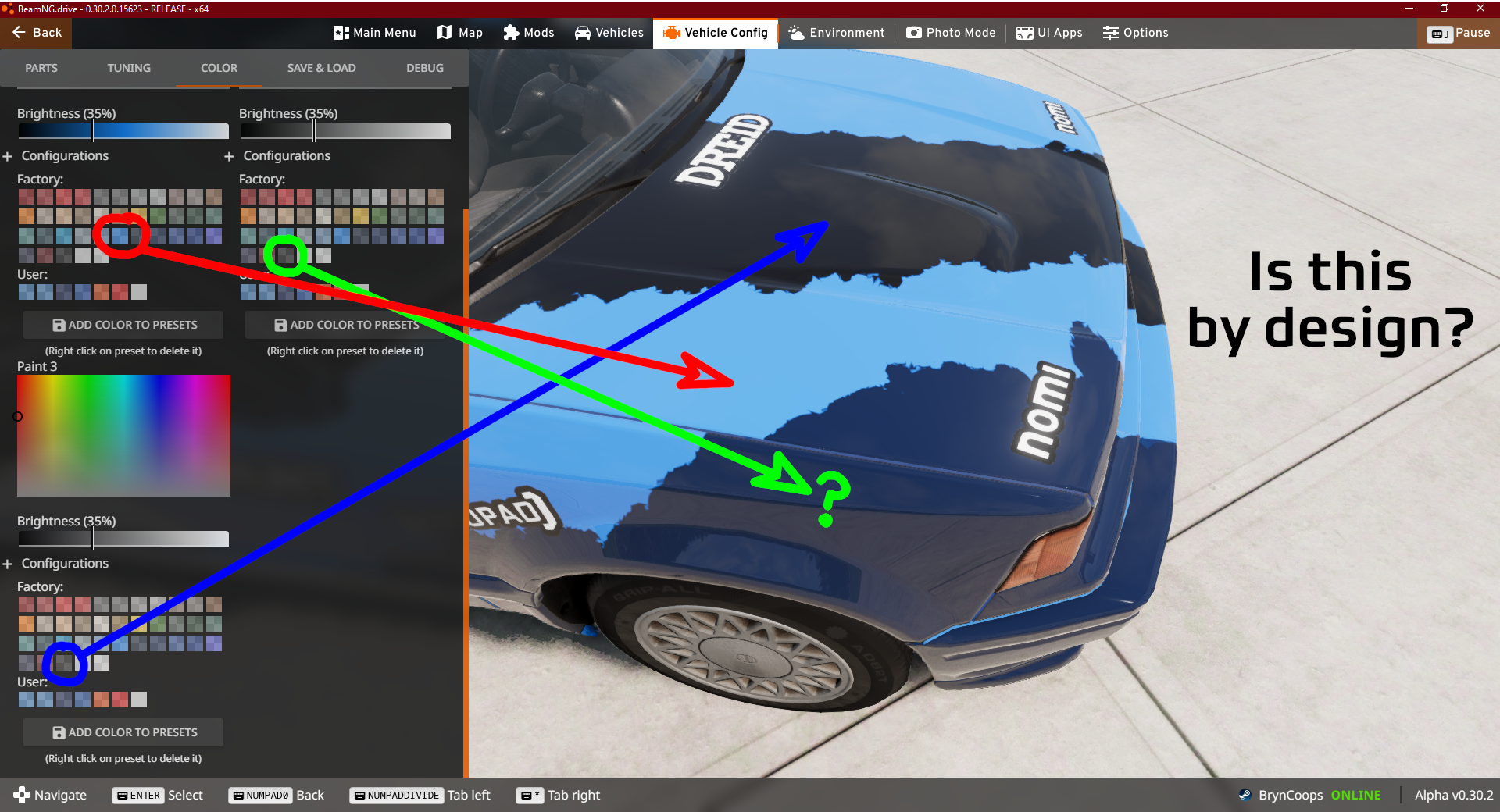Pick the violet Factory swatch in first paint column

[x=214, y=236]
